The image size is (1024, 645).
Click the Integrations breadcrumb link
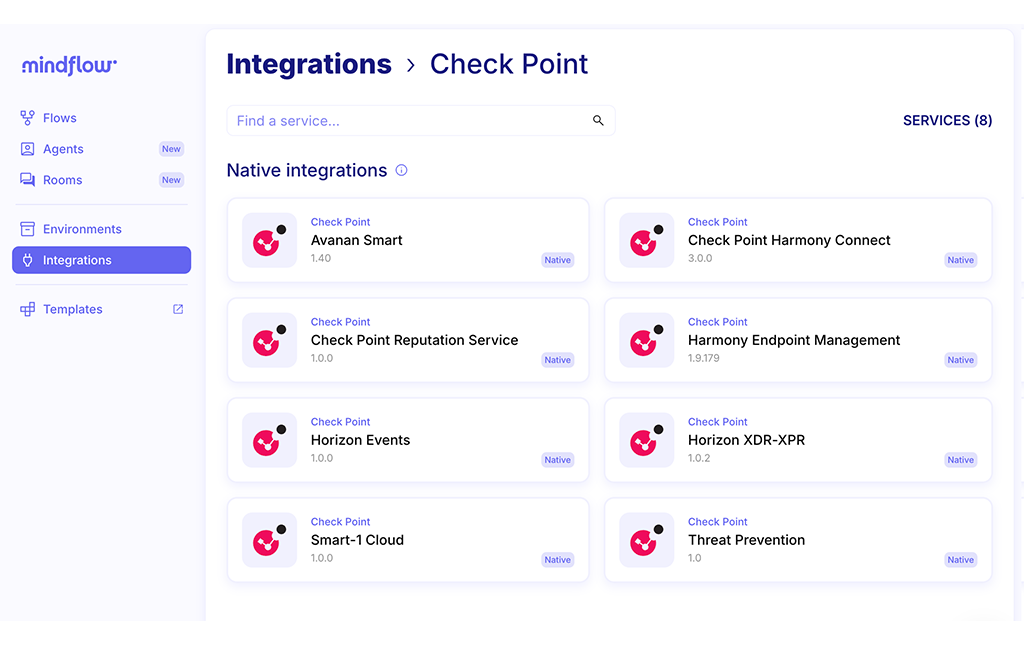[x=309, y=64]
